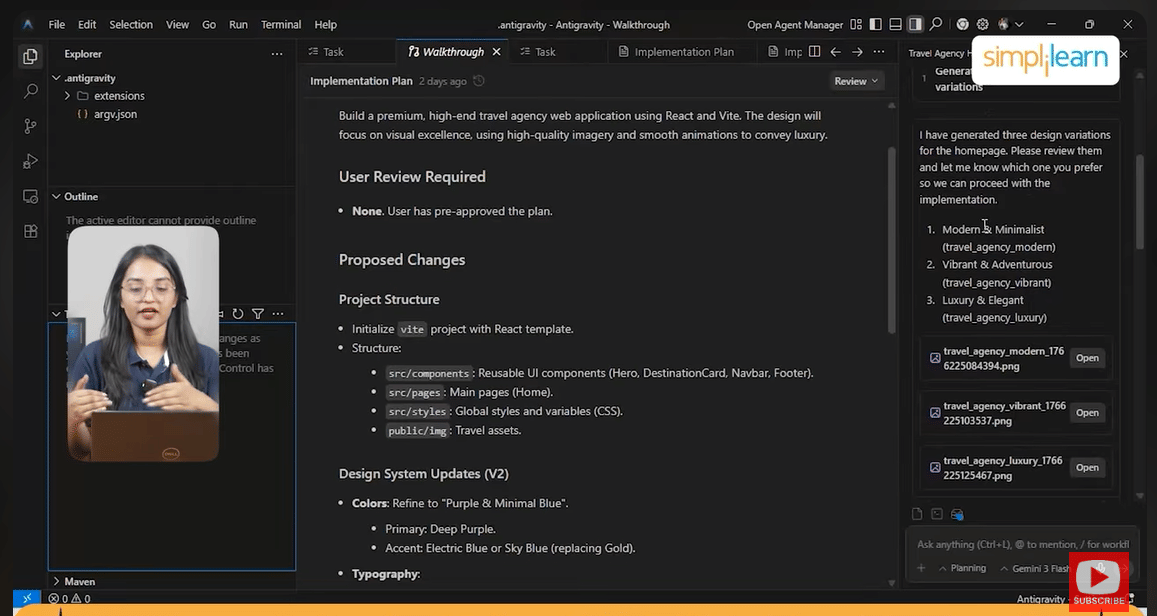Toggle the bottom panel layout button

tap(896, 24)
